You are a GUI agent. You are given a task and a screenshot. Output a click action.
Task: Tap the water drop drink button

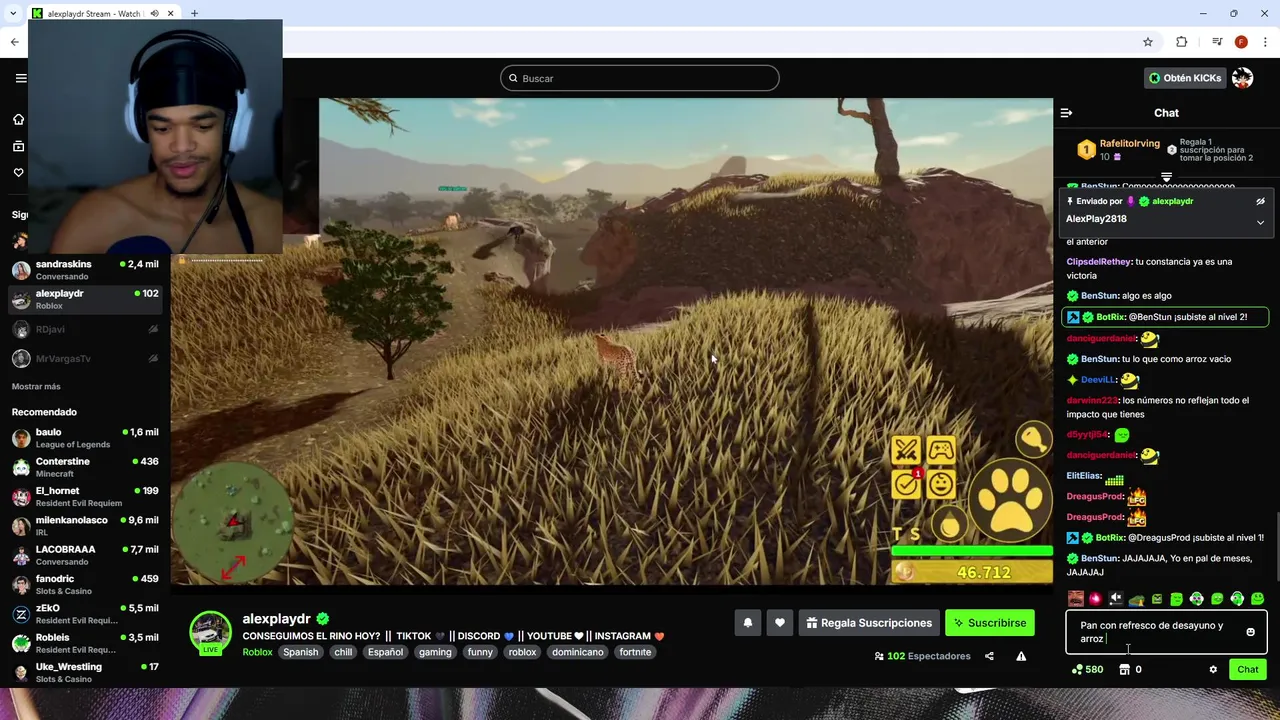click(950, 524)
